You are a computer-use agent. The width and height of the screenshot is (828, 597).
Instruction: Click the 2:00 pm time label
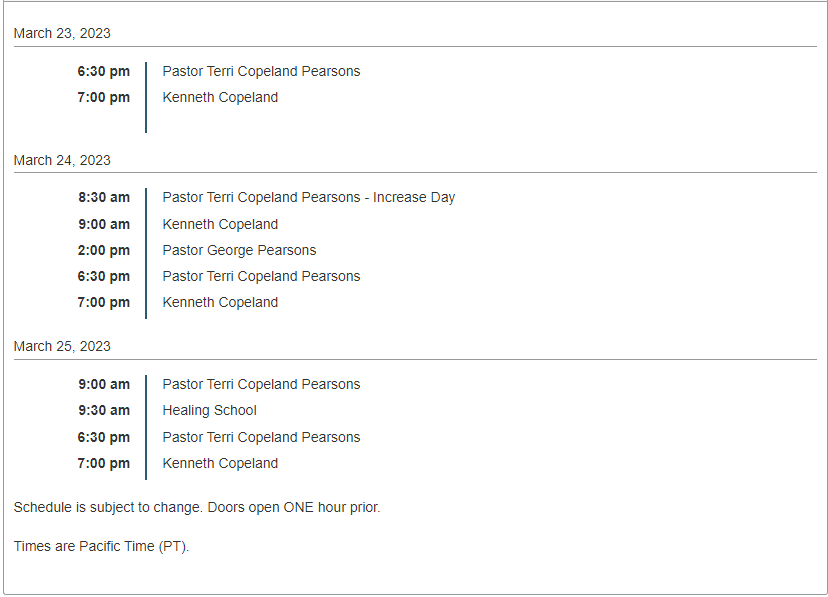click(x=104, y=250)
